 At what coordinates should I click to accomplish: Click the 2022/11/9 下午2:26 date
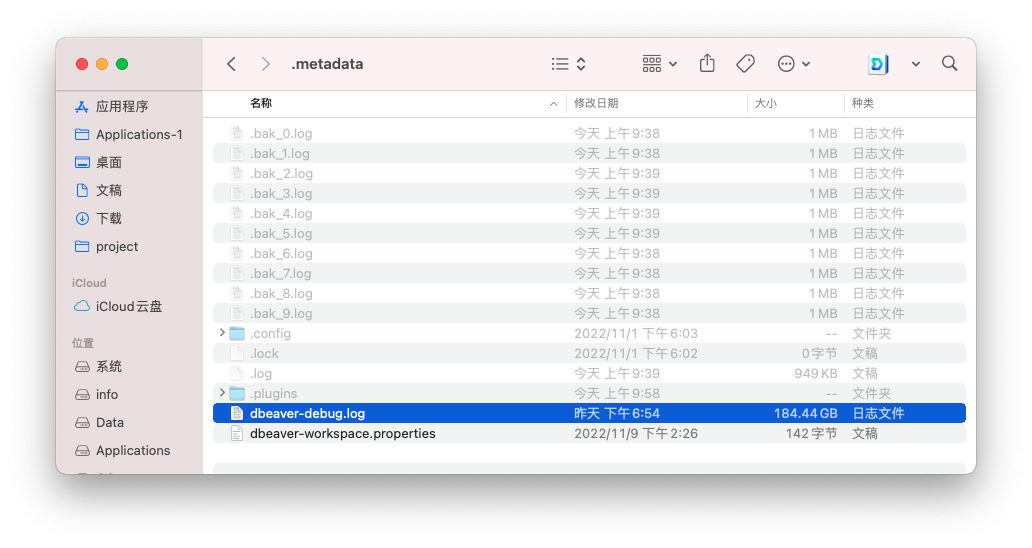[636, 434]
